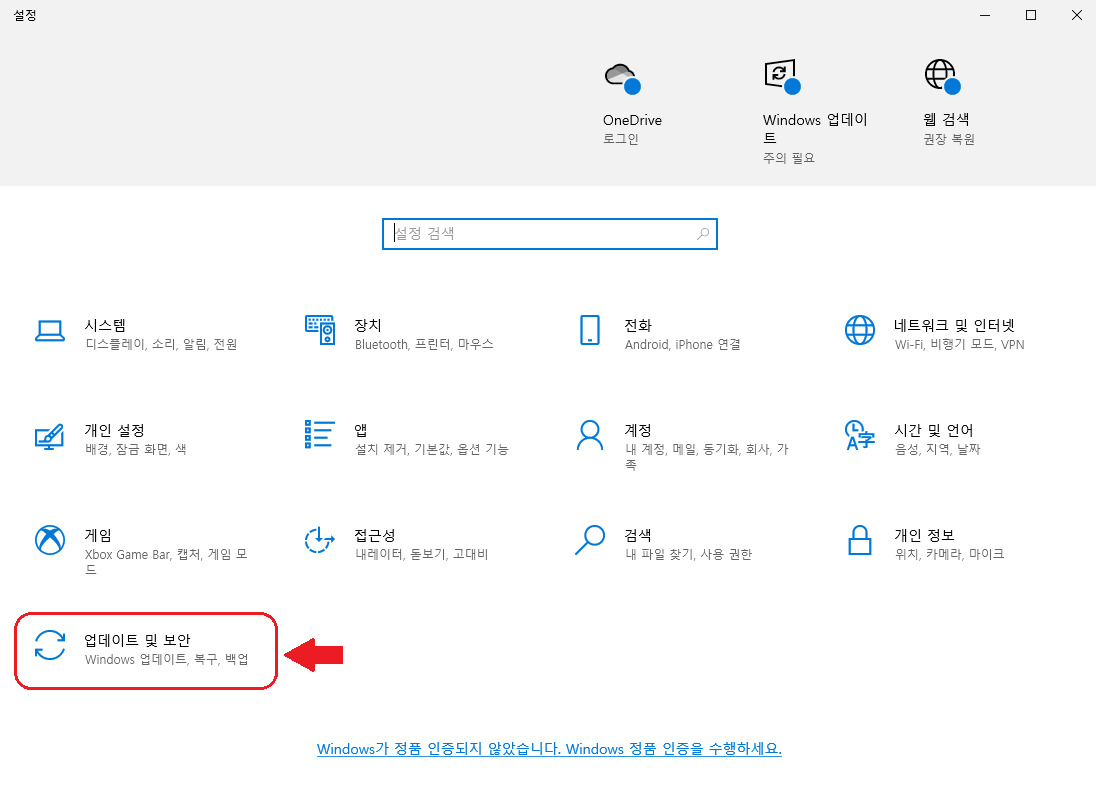
Task: Open the 계정 category title
Action: tap(638, 430)
